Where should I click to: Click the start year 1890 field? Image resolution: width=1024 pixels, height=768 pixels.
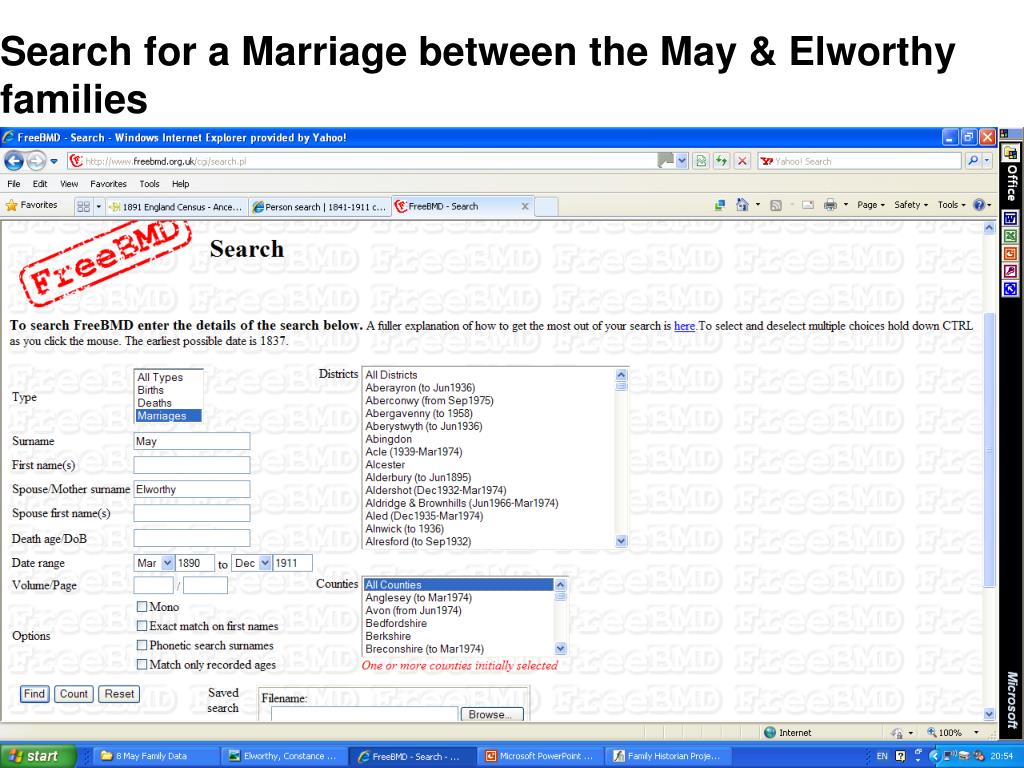coord(195,563)
